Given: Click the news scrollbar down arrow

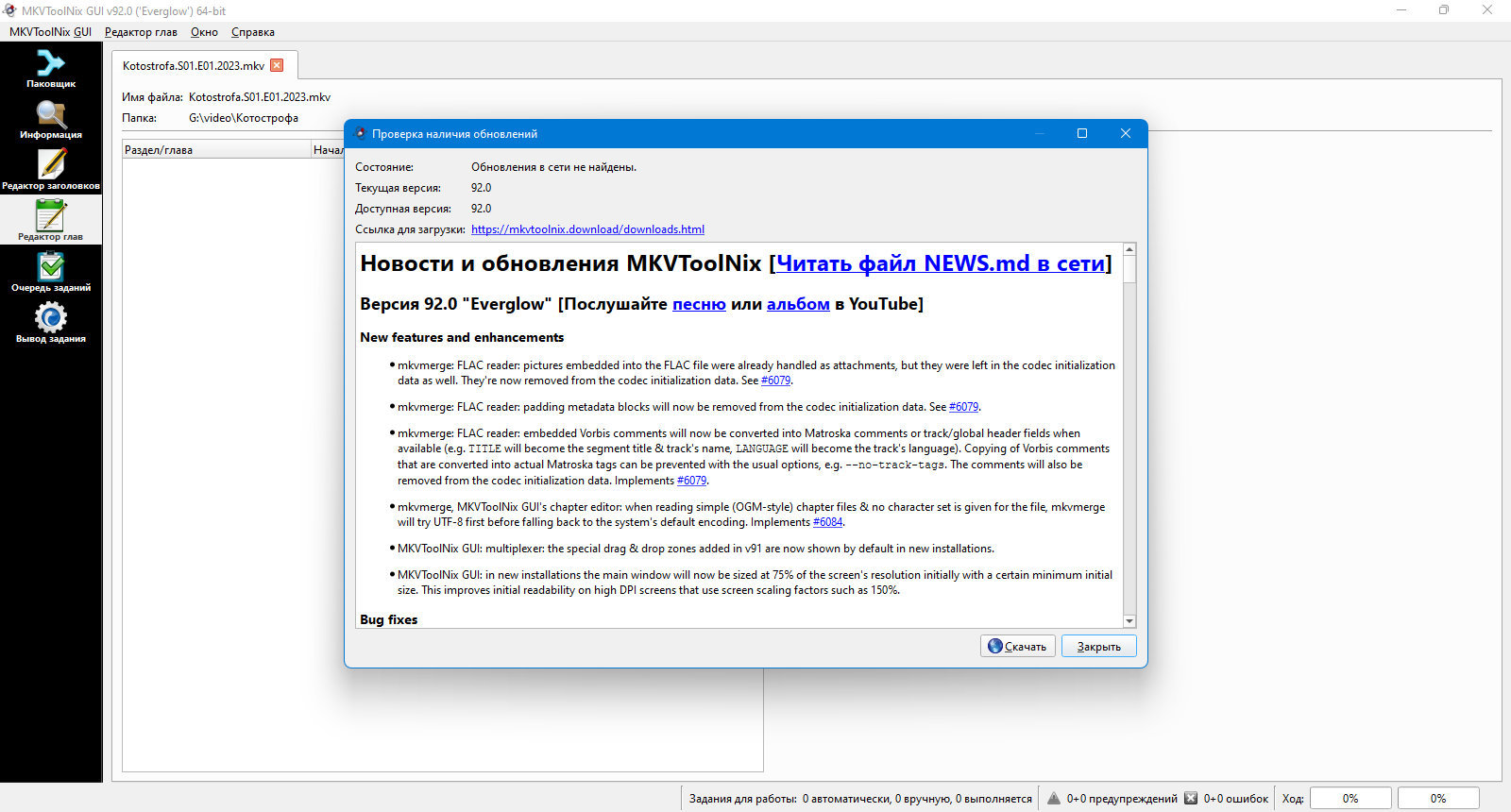Looking at the screenshot, I should (1129, 621).
